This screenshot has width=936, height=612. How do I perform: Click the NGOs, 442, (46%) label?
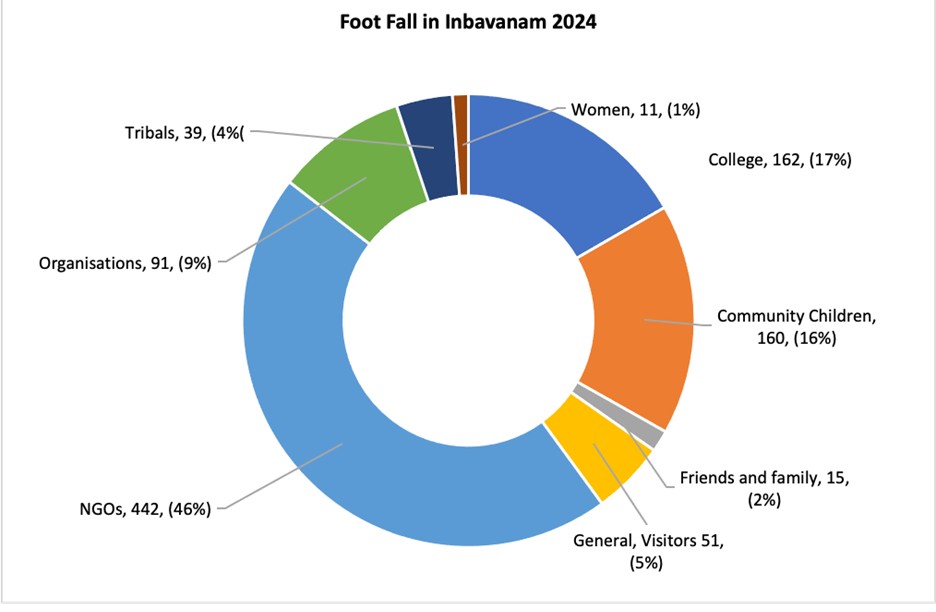click(x=146, y=509)
